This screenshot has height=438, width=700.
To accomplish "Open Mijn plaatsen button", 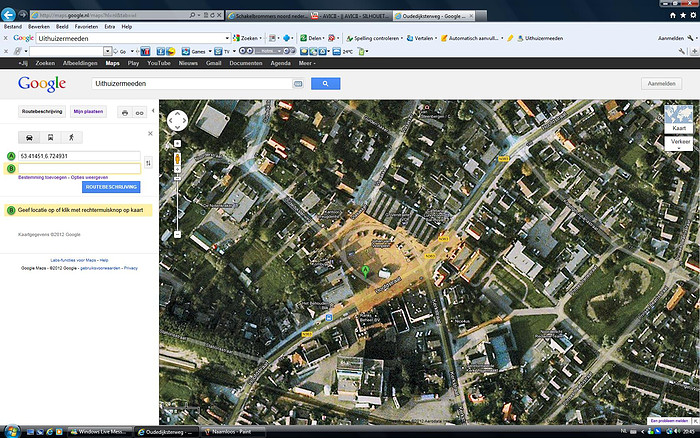I will click(88, 112).
